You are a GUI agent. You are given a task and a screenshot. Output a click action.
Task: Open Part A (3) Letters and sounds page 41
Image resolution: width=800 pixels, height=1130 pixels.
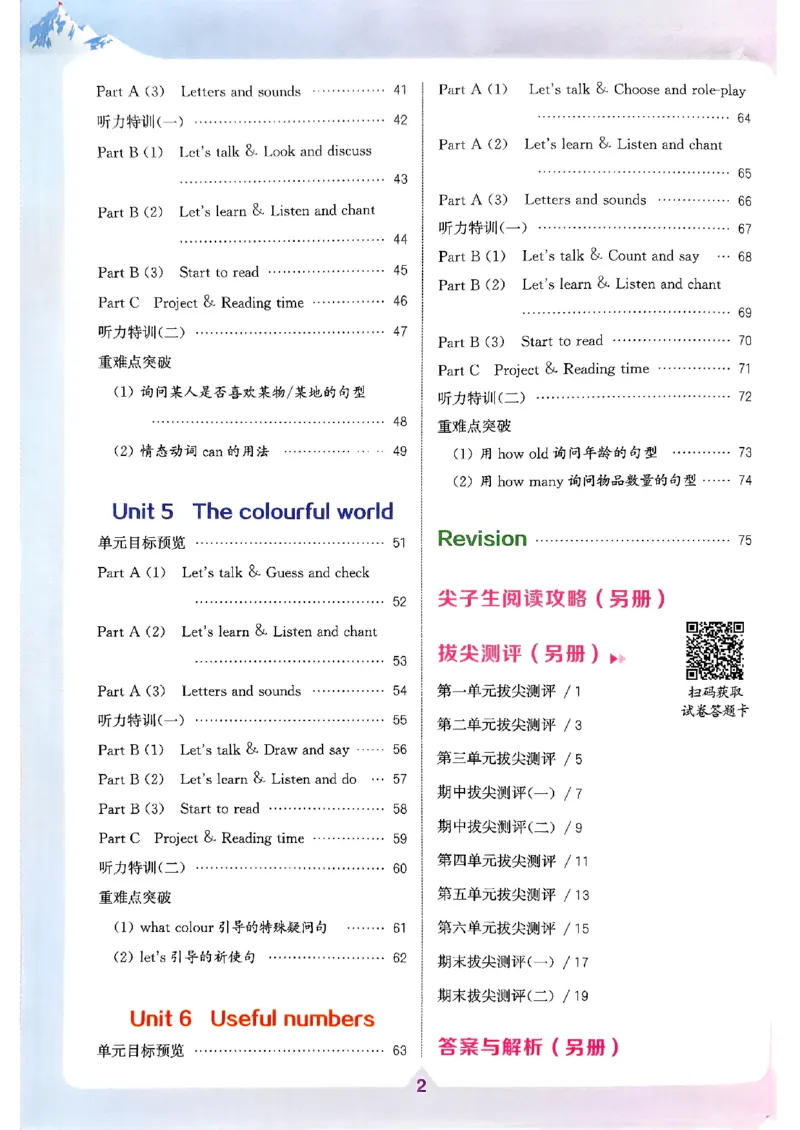(198, 91)
